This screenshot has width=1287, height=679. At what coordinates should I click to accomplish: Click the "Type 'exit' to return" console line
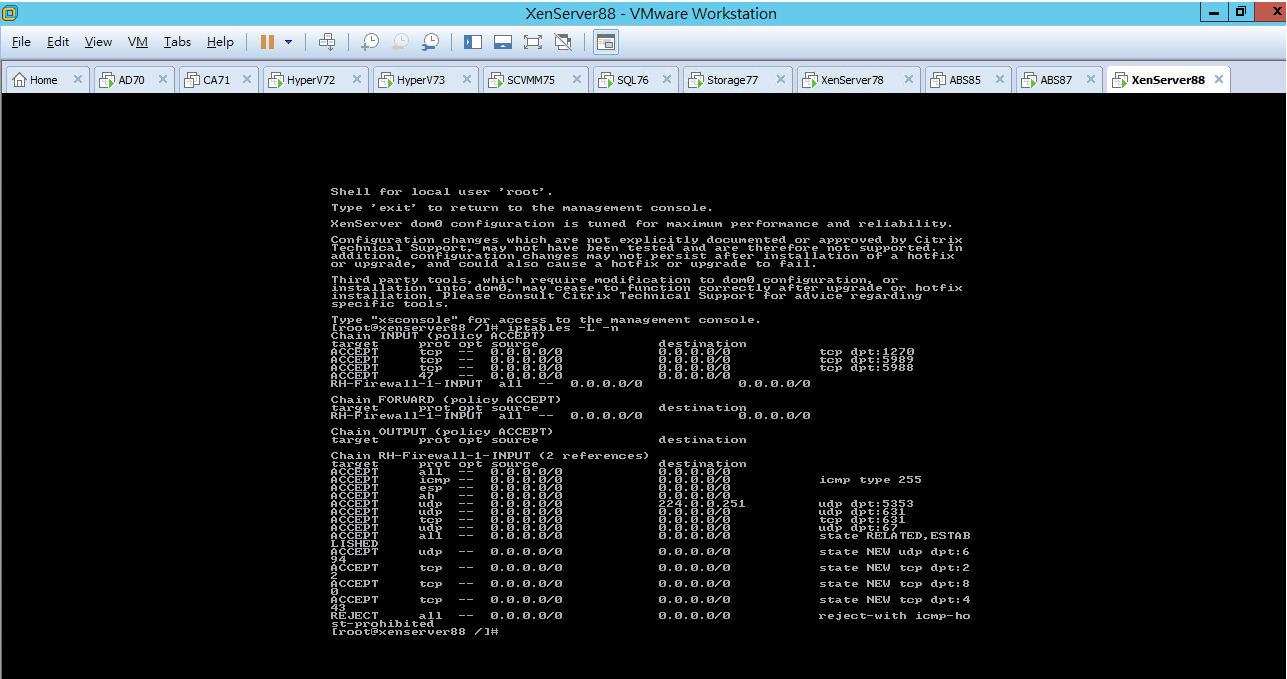pyautogui.click(x=522, y=208)
